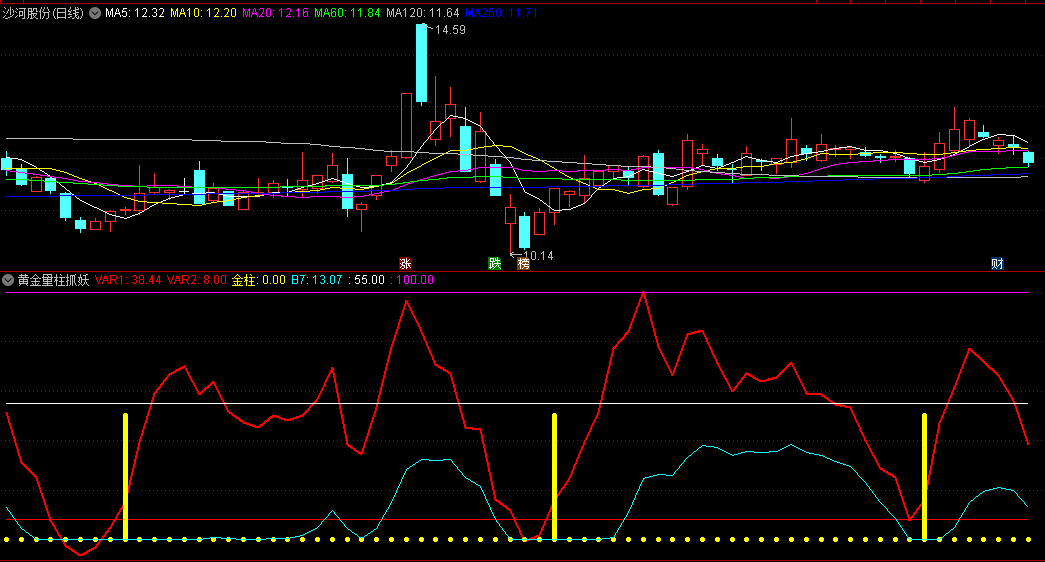
Task: Click the 14.59 high price label
Action: [450, 30]
